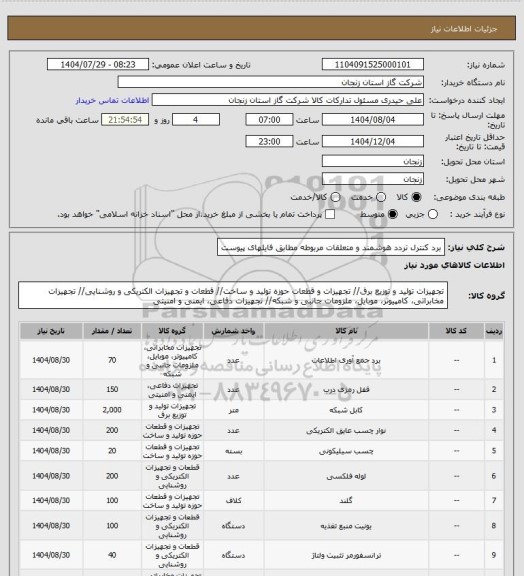Click item name قفل رمزی درب
Viewport: 524px width, 576px height.
(x=346, y=389)
